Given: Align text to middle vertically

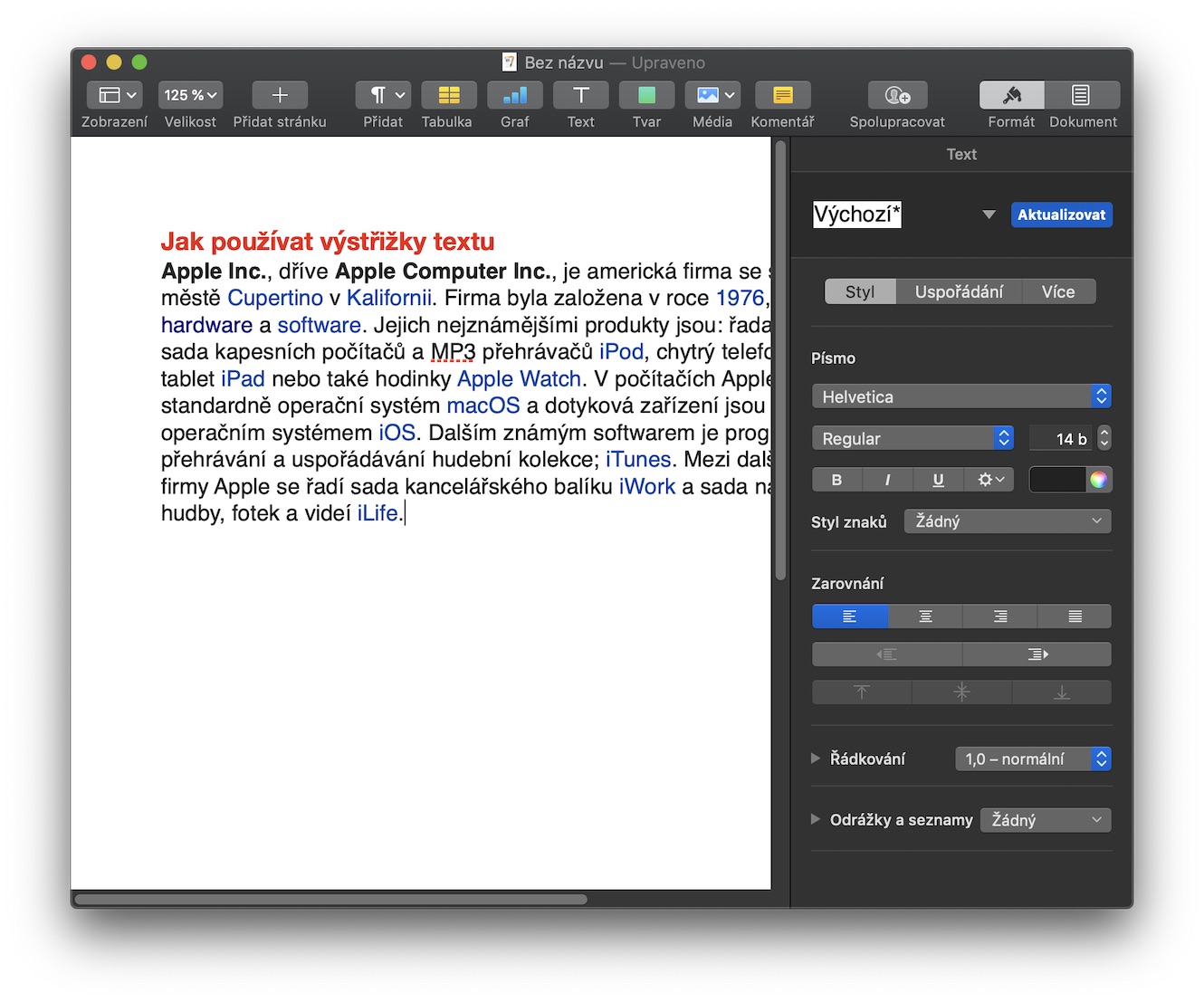Looking at the screenshot, I should pos(961,692).
